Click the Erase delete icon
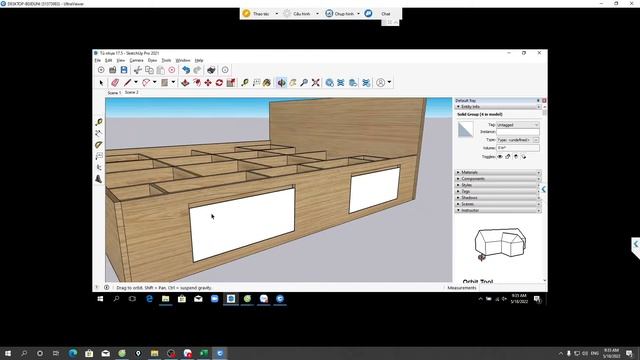The image size is (640, 360). [x=172, y=70]
